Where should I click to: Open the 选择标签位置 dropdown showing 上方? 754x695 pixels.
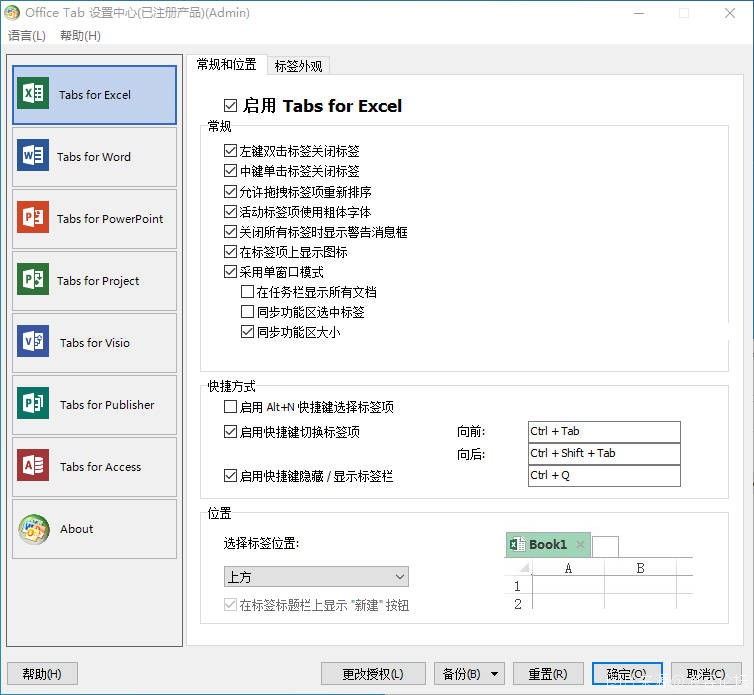click(316, 576)
